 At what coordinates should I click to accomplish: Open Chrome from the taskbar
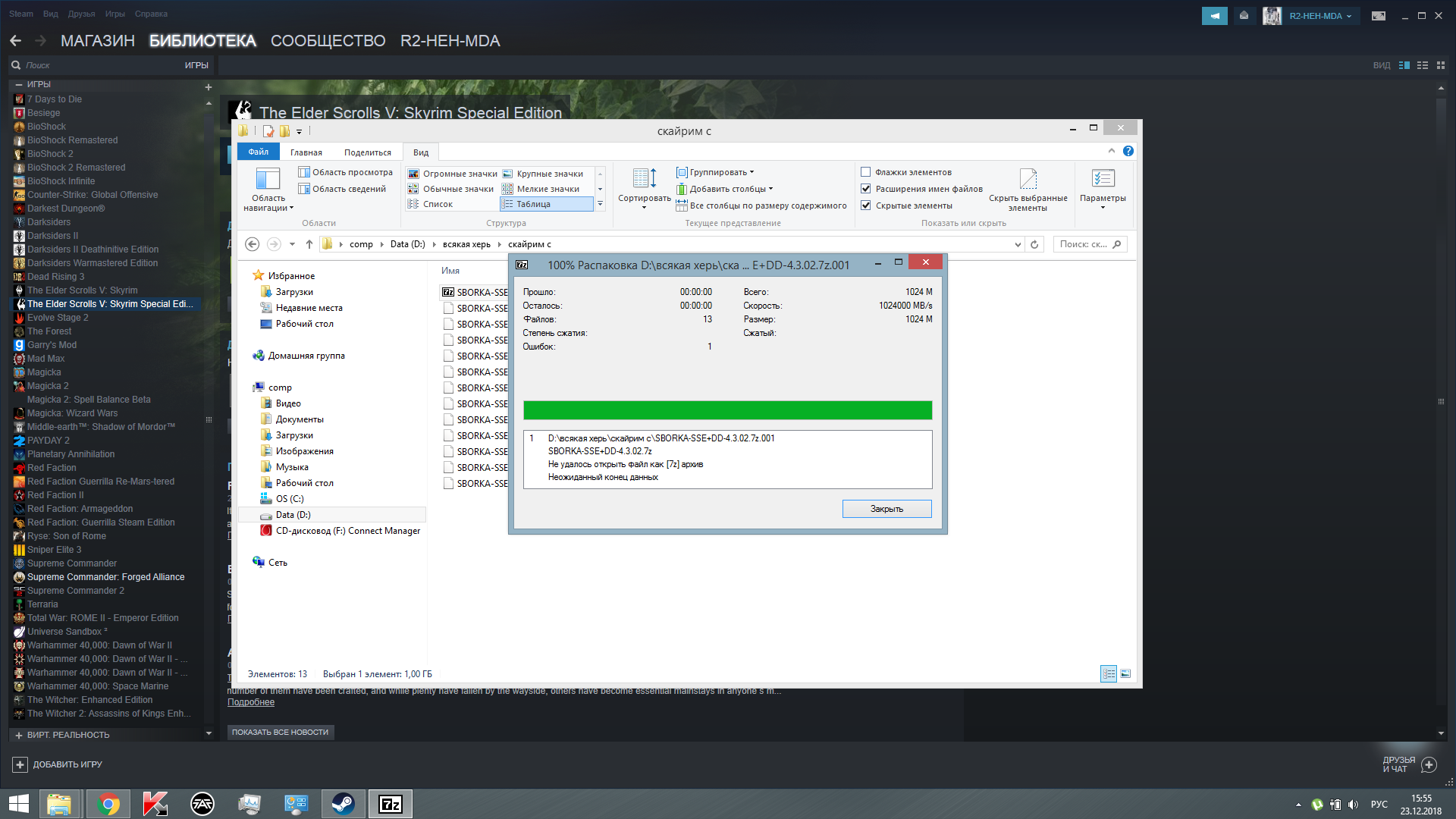(x=108, y=804)
